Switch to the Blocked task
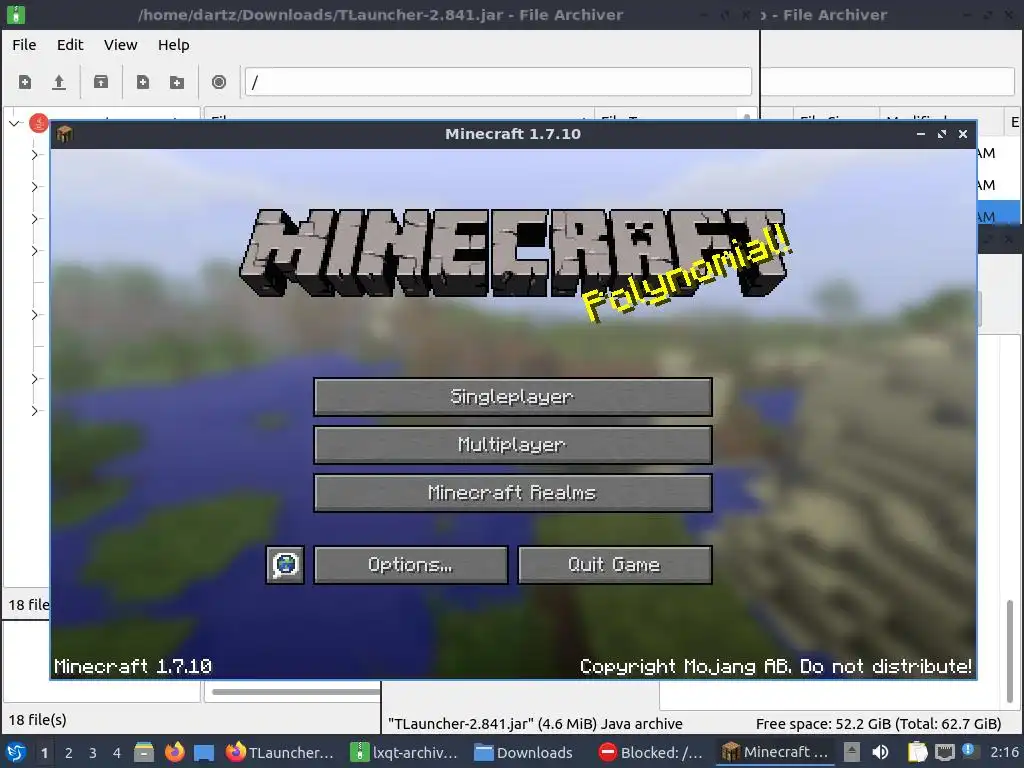Image resolution: width=1024 pixels, height=768 pixels. point(650,752)
